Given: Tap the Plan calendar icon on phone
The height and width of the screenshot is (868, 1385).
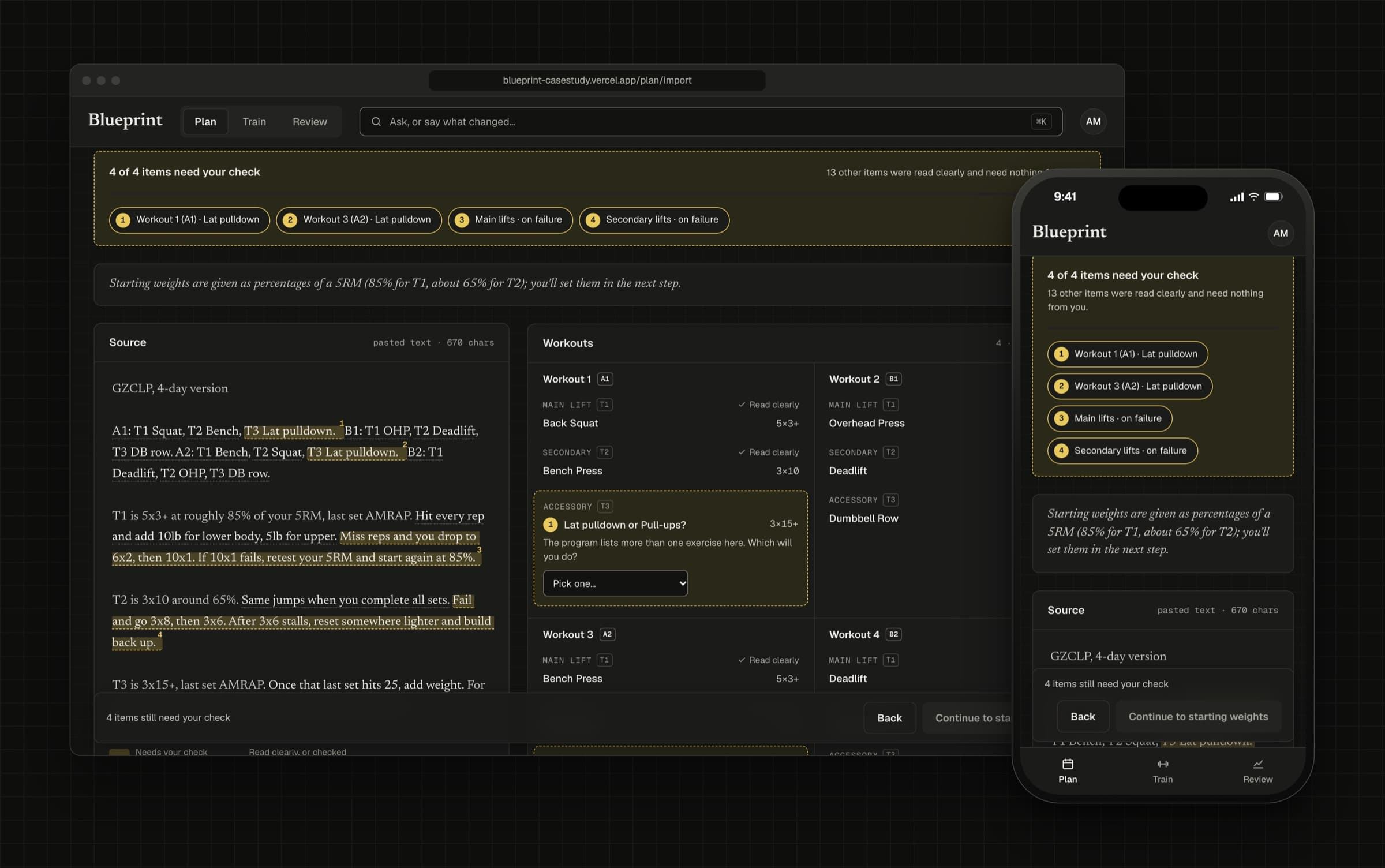Looking at the screenshot, I should (x=1068, y=764).
